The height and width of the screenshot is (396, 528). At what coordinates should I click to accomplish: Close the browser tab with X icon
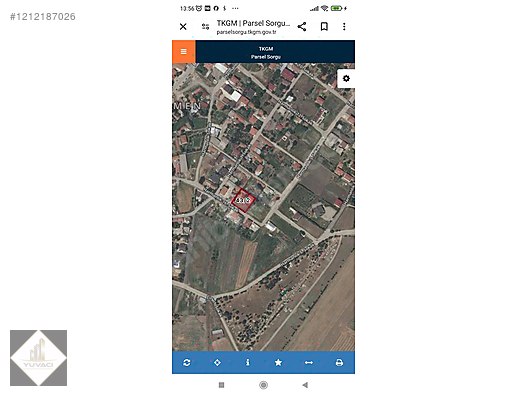[x=183, y=27]
